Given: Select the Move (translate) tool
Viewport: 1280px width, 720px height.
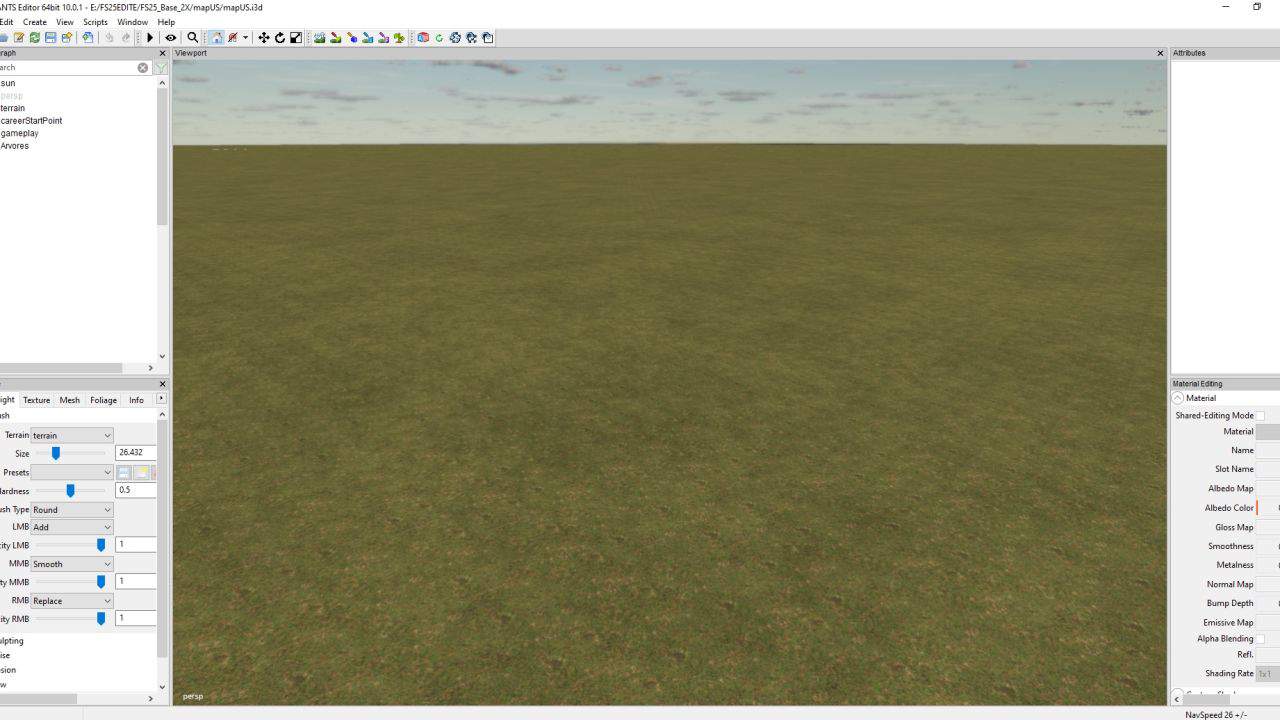Looking at the screenshot, I should click(x=264, y=38).
